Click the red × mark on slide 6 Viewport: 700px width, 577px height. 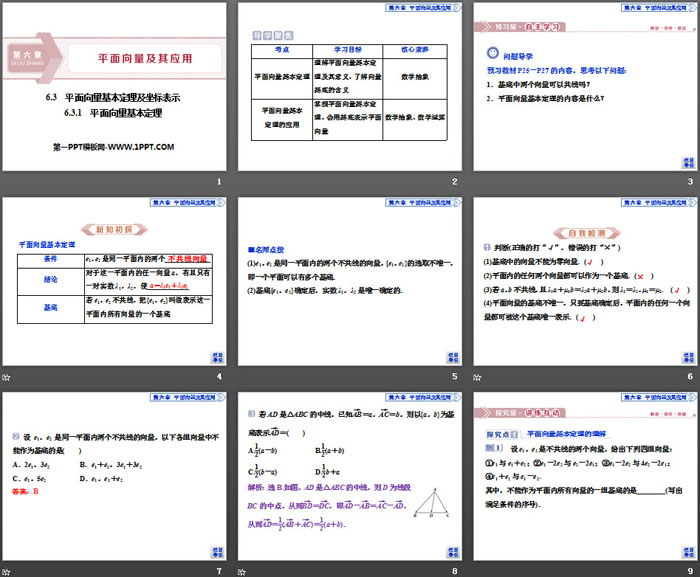tap(640, 276)
